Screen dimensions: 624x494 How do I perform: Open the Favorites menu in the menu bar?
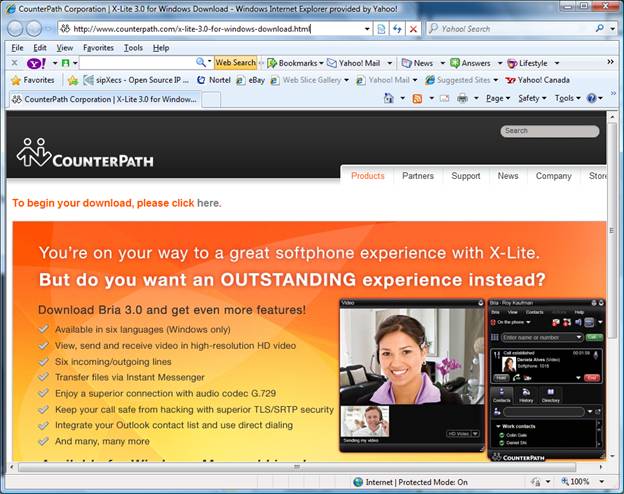(x=98, y=48)
